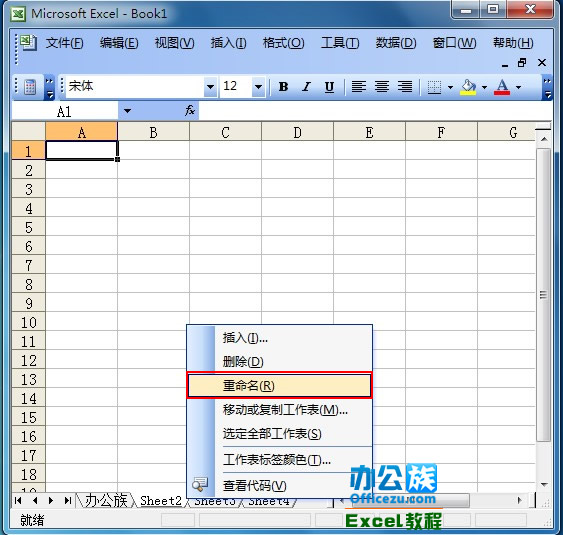
Task: Select column B header
Action: point(153,132)
